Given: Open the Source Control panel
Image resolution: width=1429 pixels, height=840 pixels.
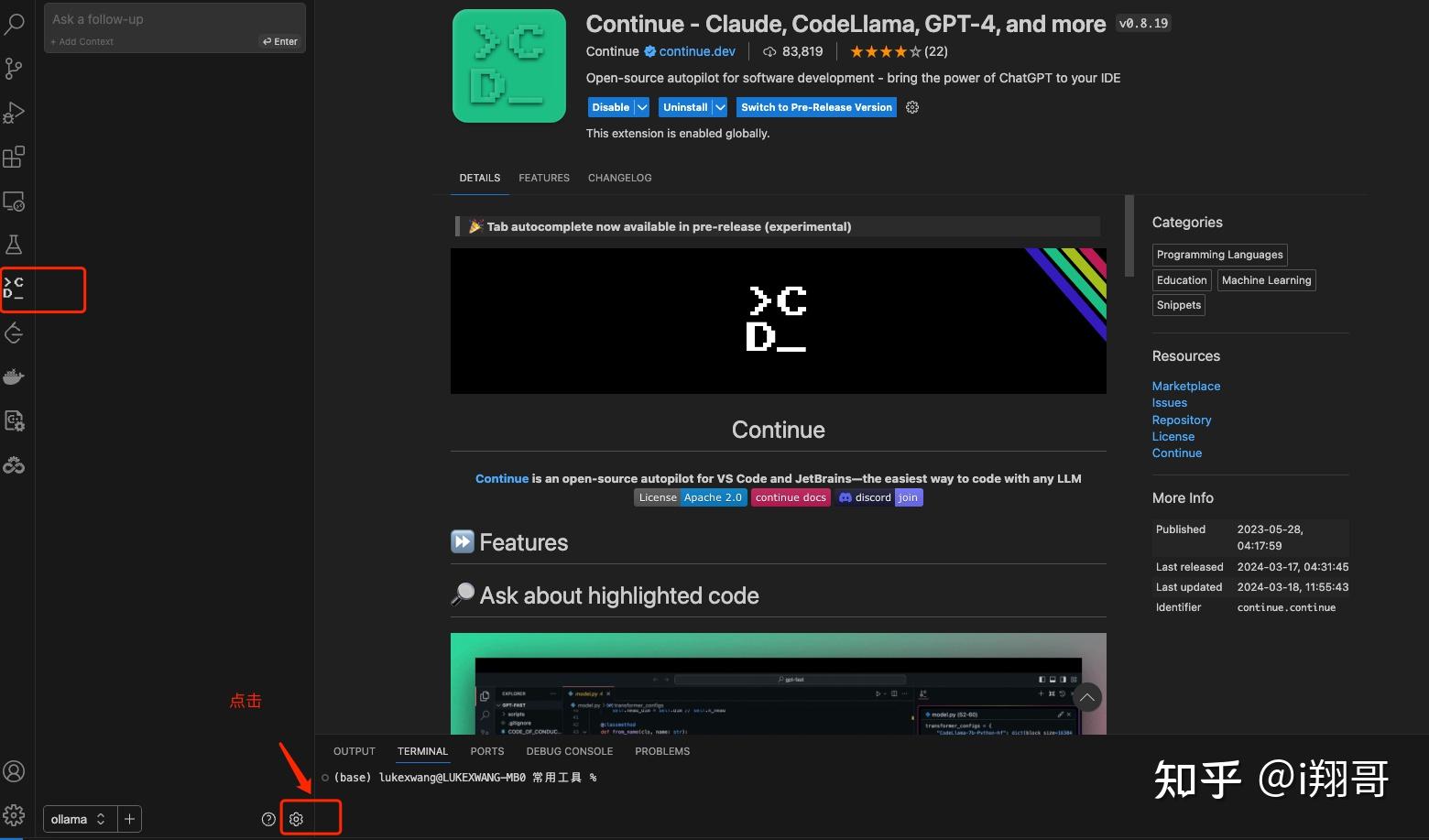Looking at the screenshot, I should coord(14,68).
